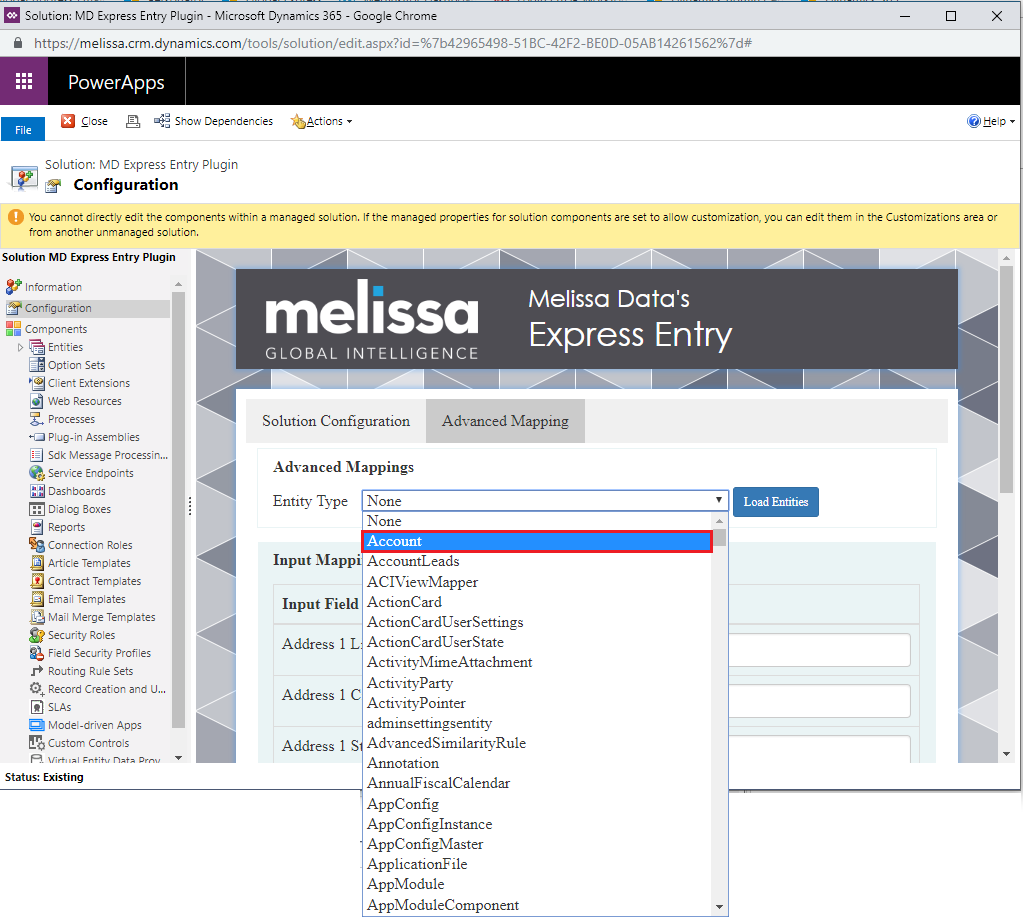Click the Close label in toolbar
The height and width of the screenshot is (920, 1023).
pyautogui.click(x=94, y=121)
